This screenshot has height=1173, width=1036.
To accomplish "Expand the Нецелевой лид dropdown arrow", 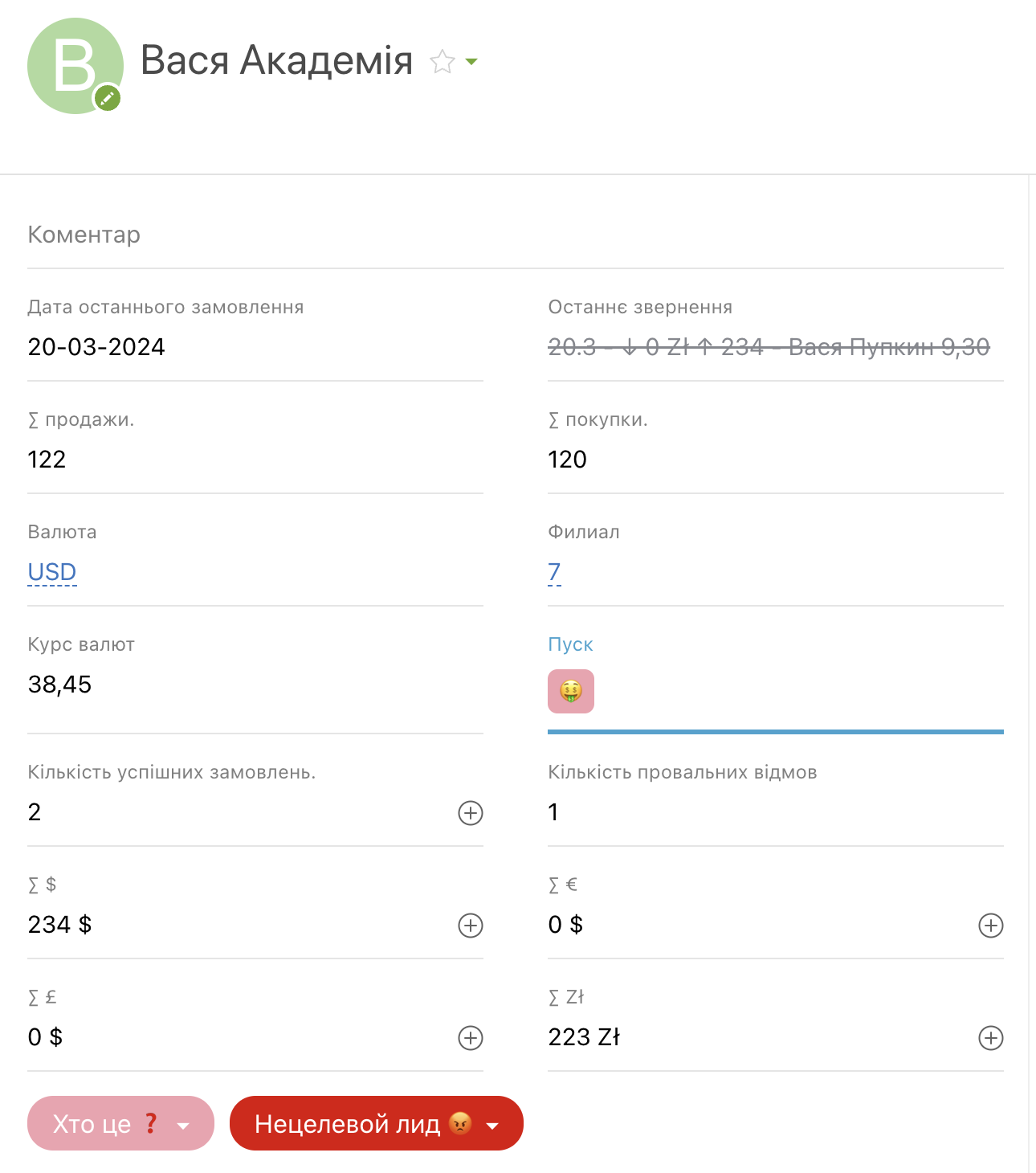I will [x=493, y=1125].
